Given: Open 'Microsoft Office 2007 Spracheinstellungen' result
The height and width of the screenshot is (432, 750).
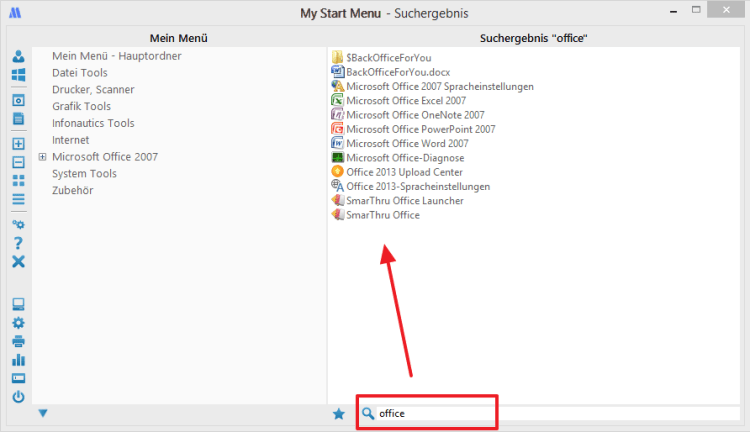Looking at the screenshot, I should pyautogui.click(x=440, y=87).
